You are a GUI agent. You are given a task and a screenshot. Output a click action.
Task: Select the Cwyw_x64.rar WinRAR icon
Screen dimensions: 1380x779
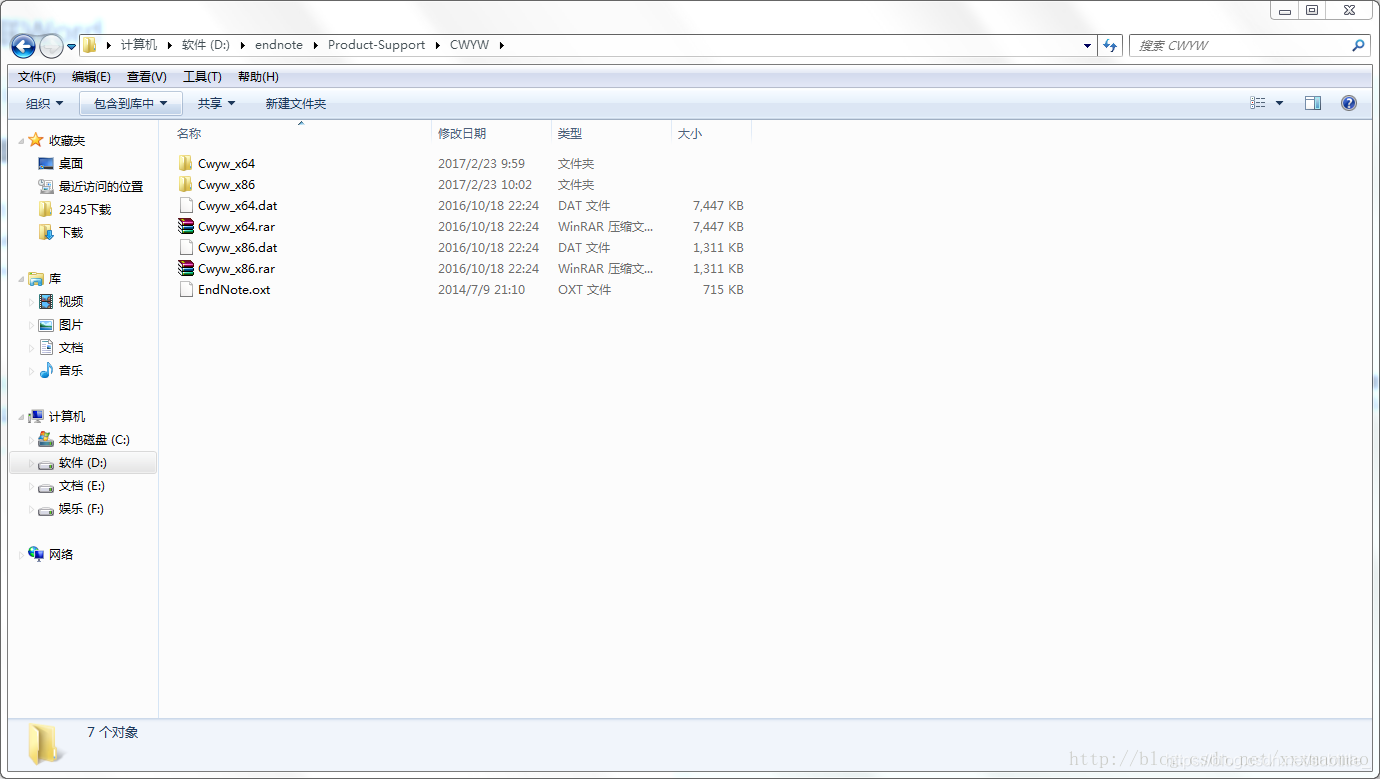point(185,226)
